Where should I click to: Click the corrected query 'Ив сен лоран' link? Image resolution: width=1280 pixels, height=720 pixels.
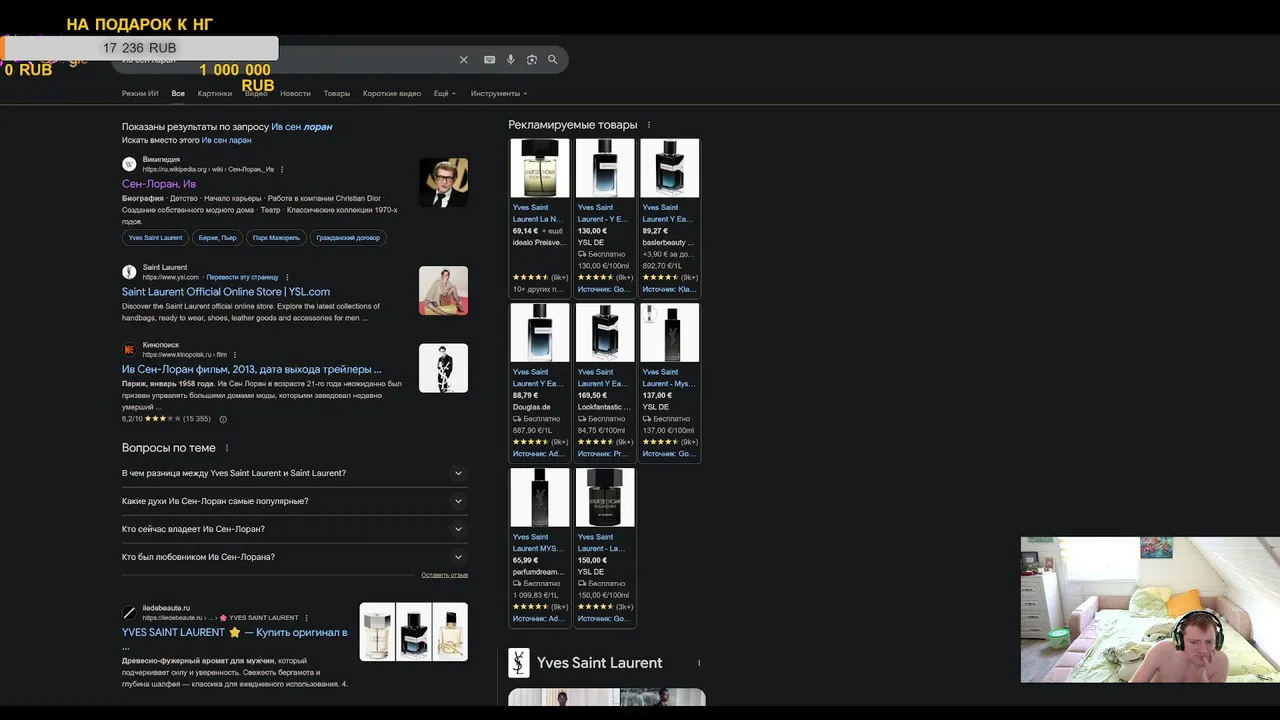(302, 127)
